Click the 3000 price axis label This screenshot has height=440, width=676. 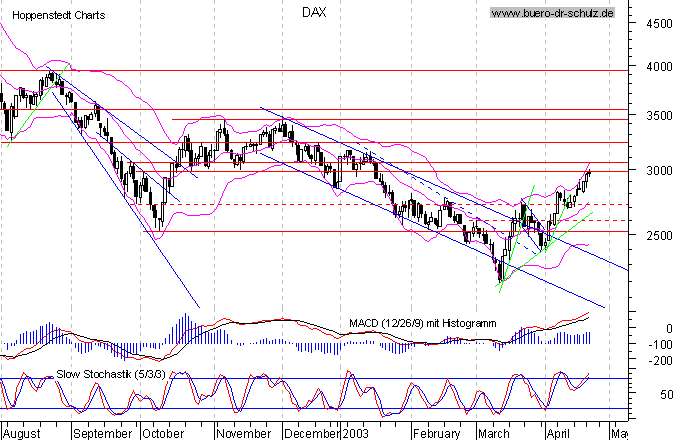tap(659, 171)
